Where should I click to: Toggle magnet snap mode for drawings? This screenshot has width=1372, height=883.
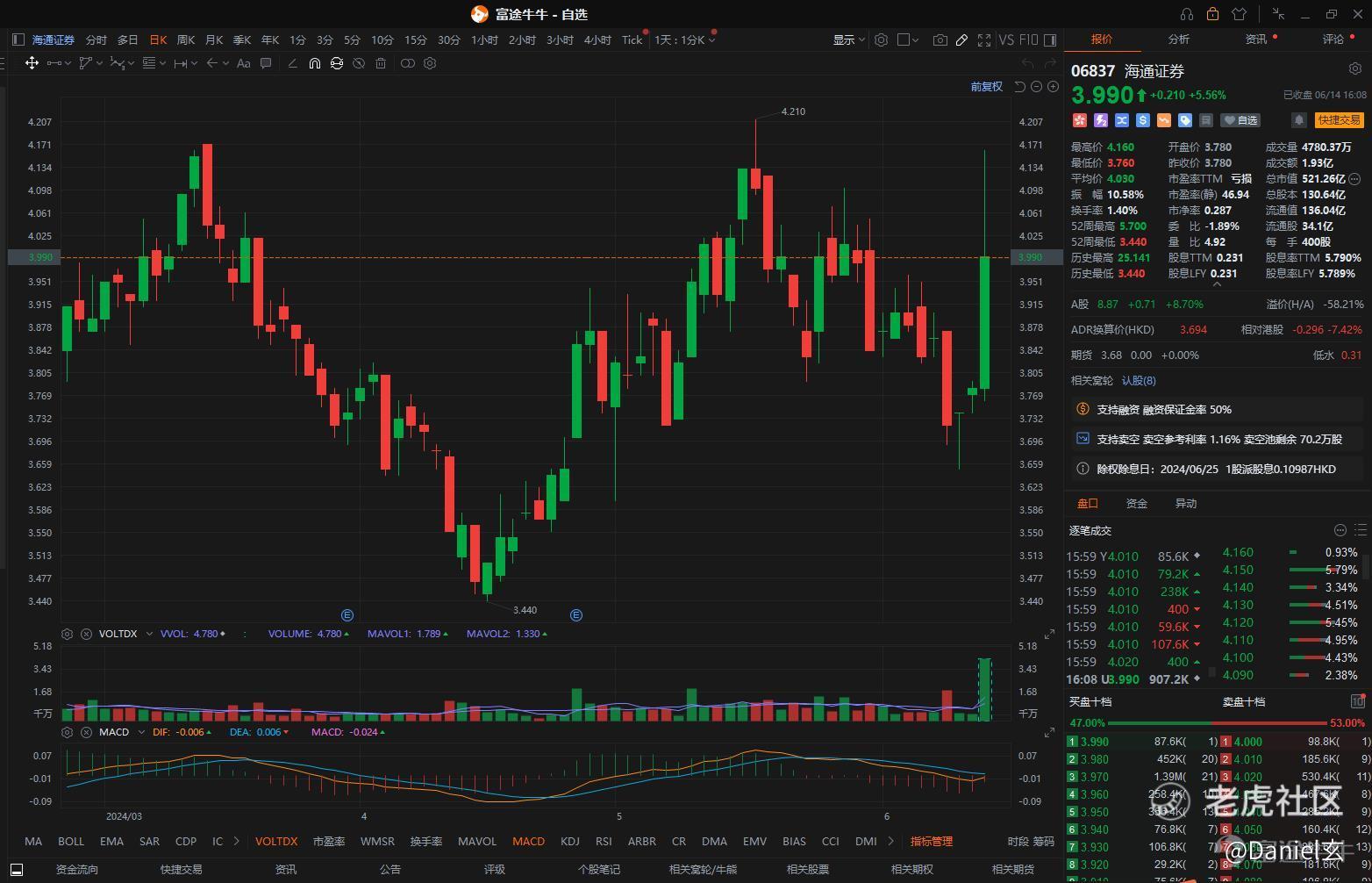(315, 63)
